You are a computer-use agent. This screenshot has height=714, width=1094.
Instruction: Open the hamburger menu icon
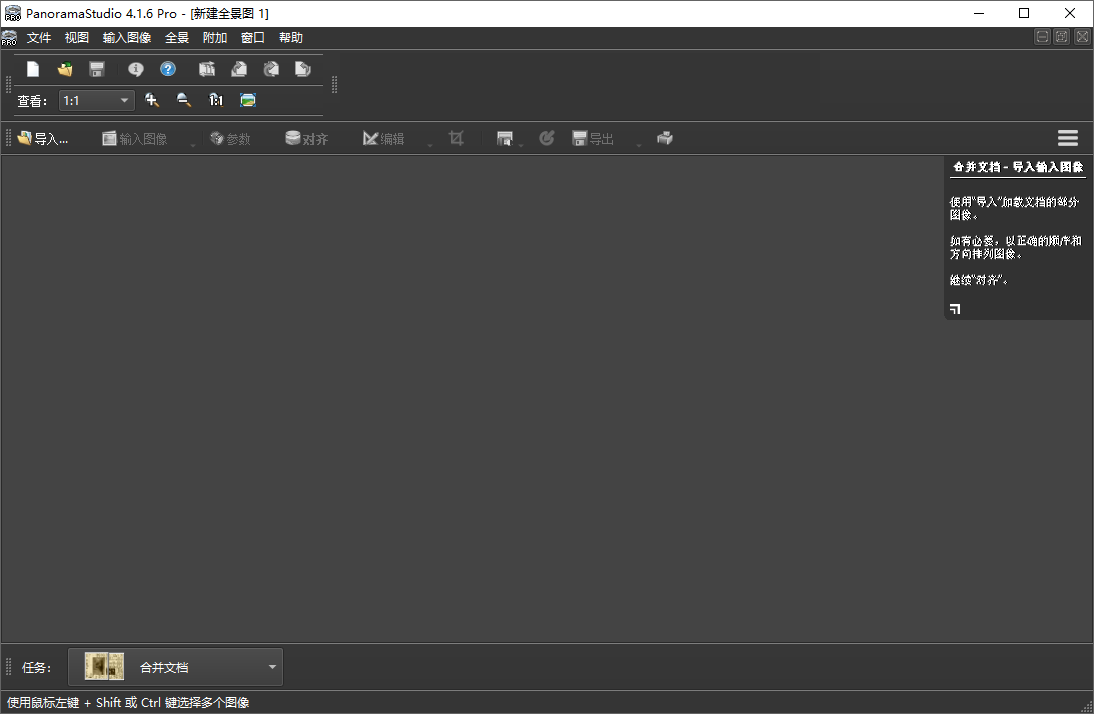pos(1067,138)
